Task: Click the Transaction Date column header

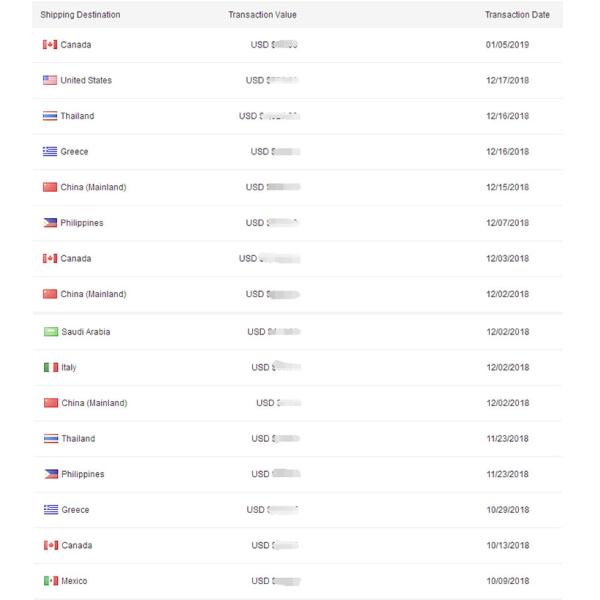Action: pos(517,15)
